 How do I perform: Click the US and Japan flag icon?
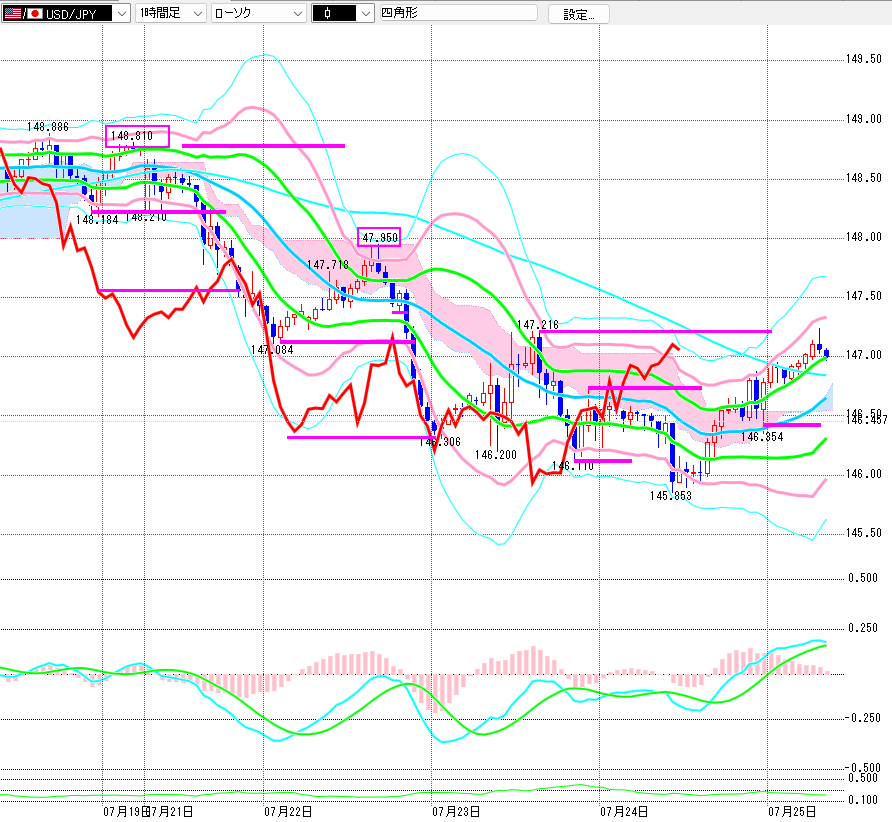tap(24, 14)
